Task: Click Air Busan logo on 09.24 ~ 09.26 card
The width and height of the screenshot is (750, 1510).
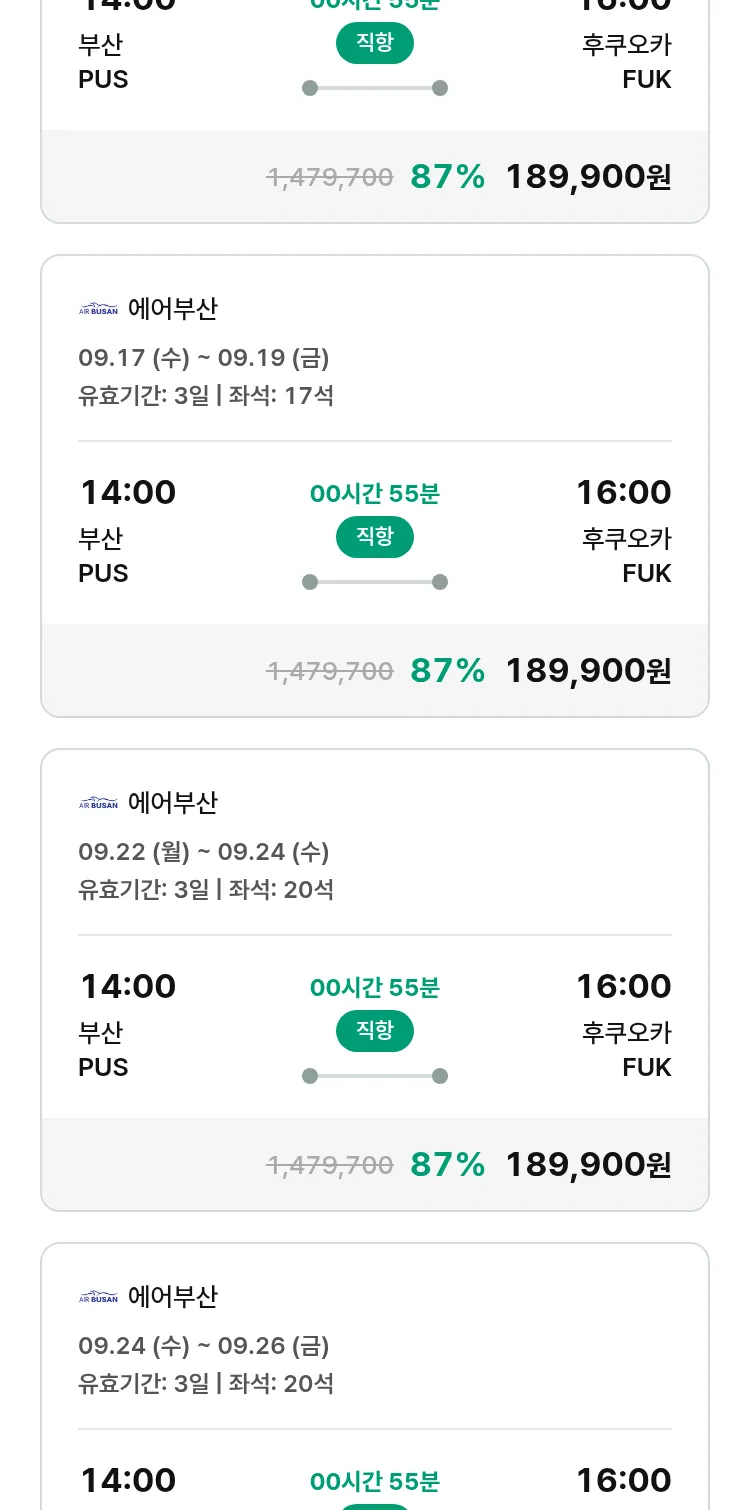Action: (98, 1297)
